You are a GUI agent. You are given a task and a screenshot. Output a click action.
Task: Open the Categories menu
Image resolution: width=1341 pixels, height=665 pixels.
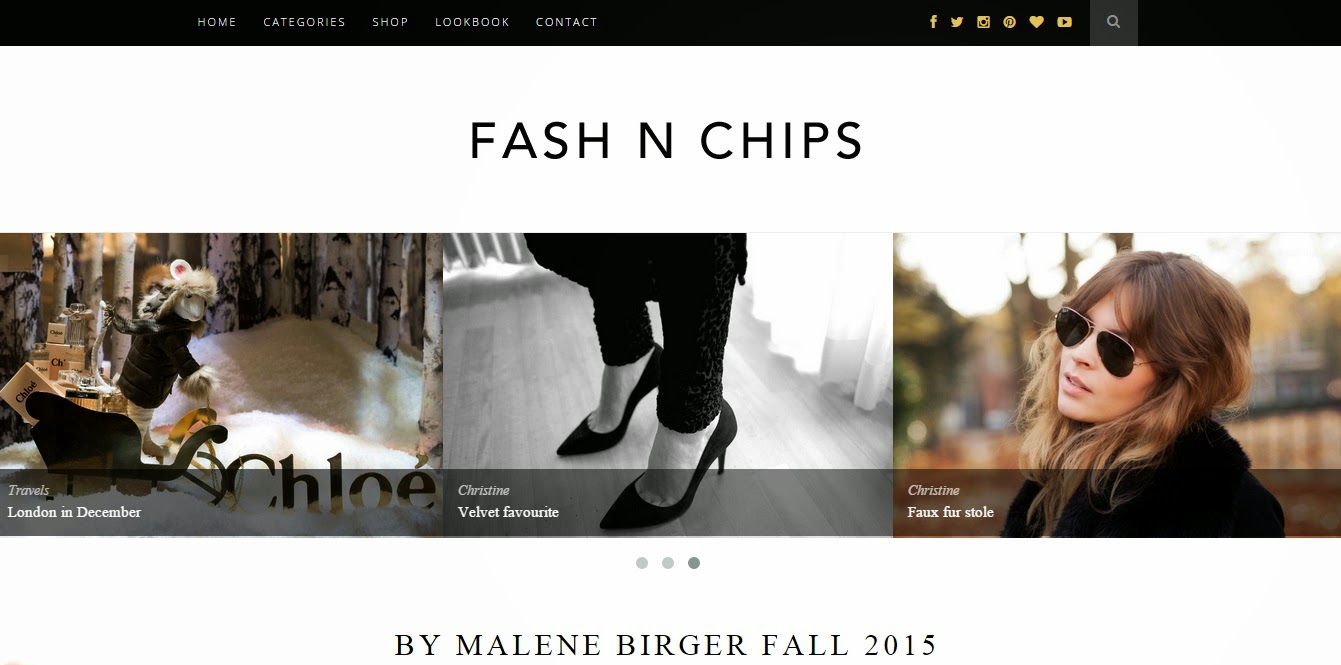(x=304, y=22)
